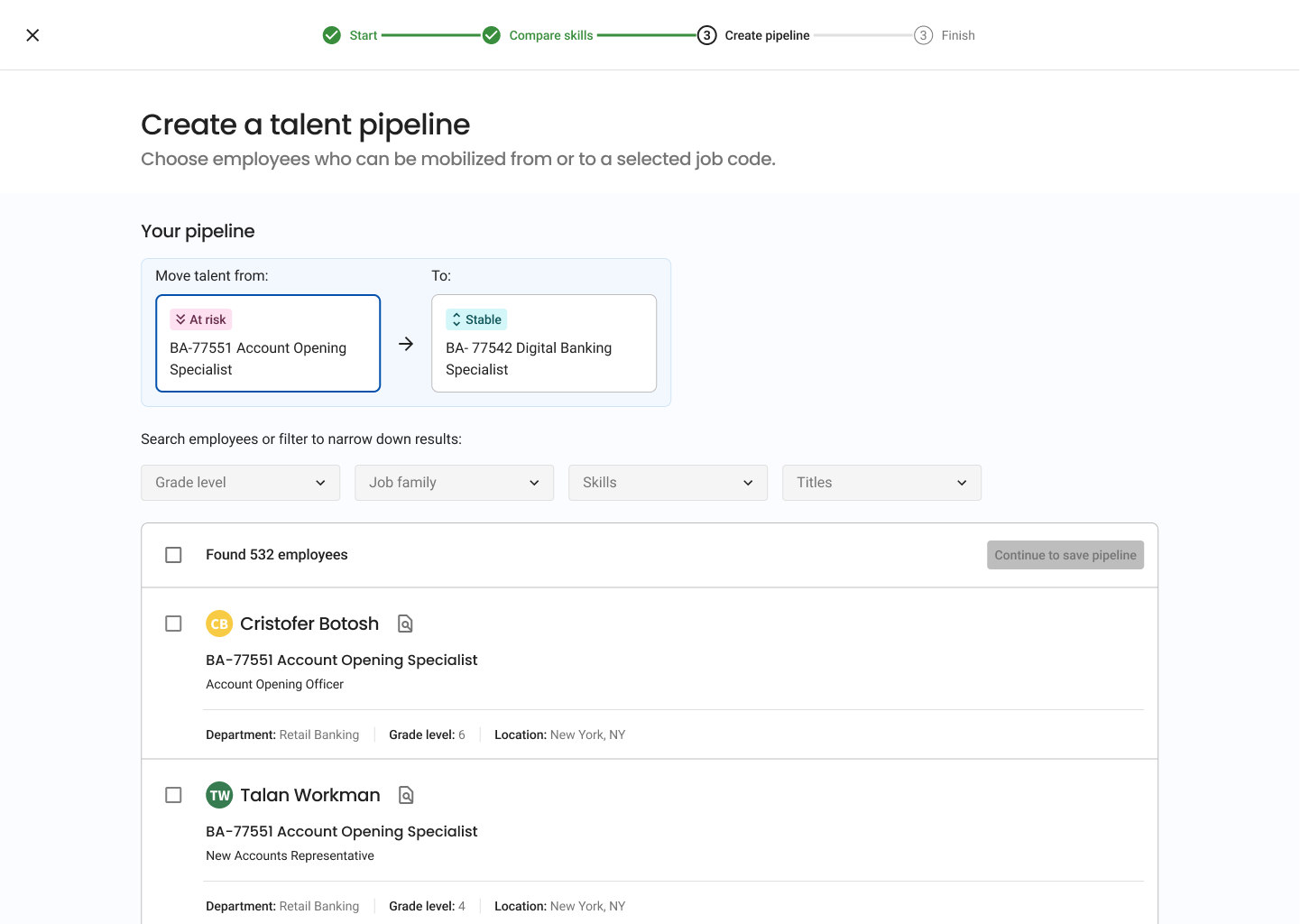Open Cristofer Botosh's profile preview icon
This screenshot has width=1300, height=924.
[406, 624]
